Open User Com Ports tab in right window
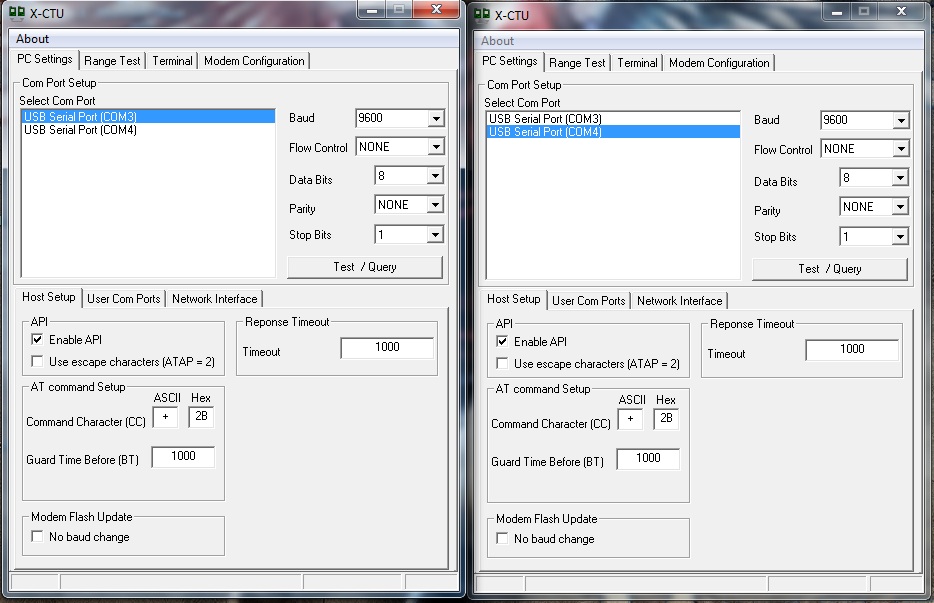The height and width of the screenshot is (603, 934). click(589, 301)
